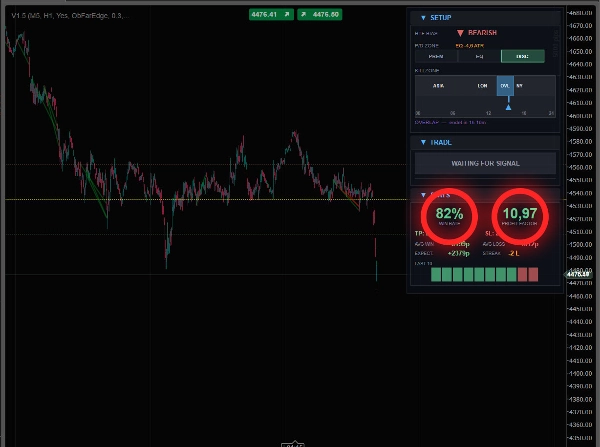Select the highlighted OVL killzone block

click(x=505, y=86)
